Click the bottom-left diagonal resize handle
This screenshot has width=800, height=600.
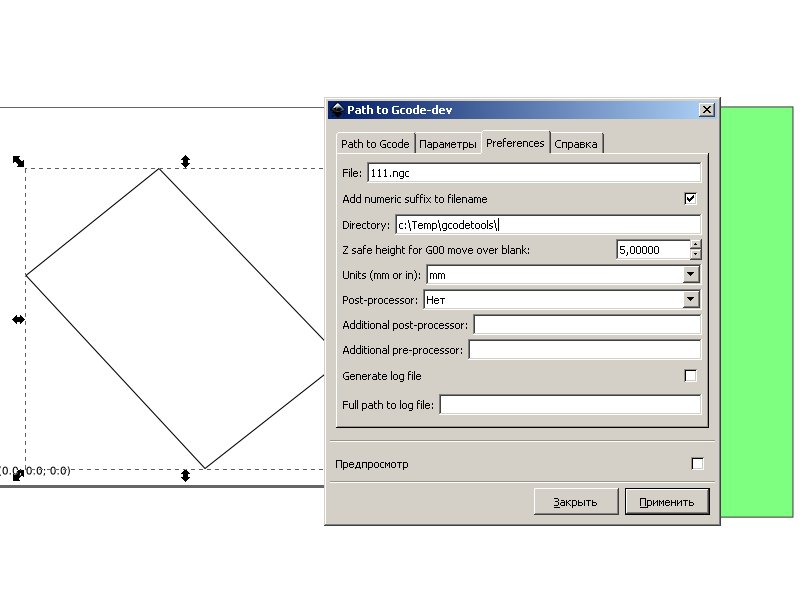click(x=18, y=476)
